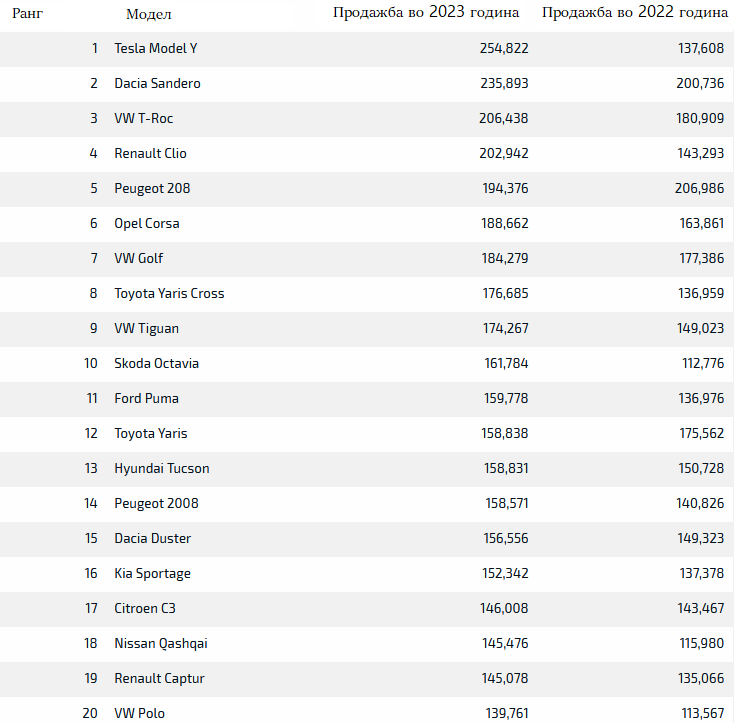This screenshot has height=723, width=734.
Task: Click the Nissan Qashqai model name
Action: point(161,644)
